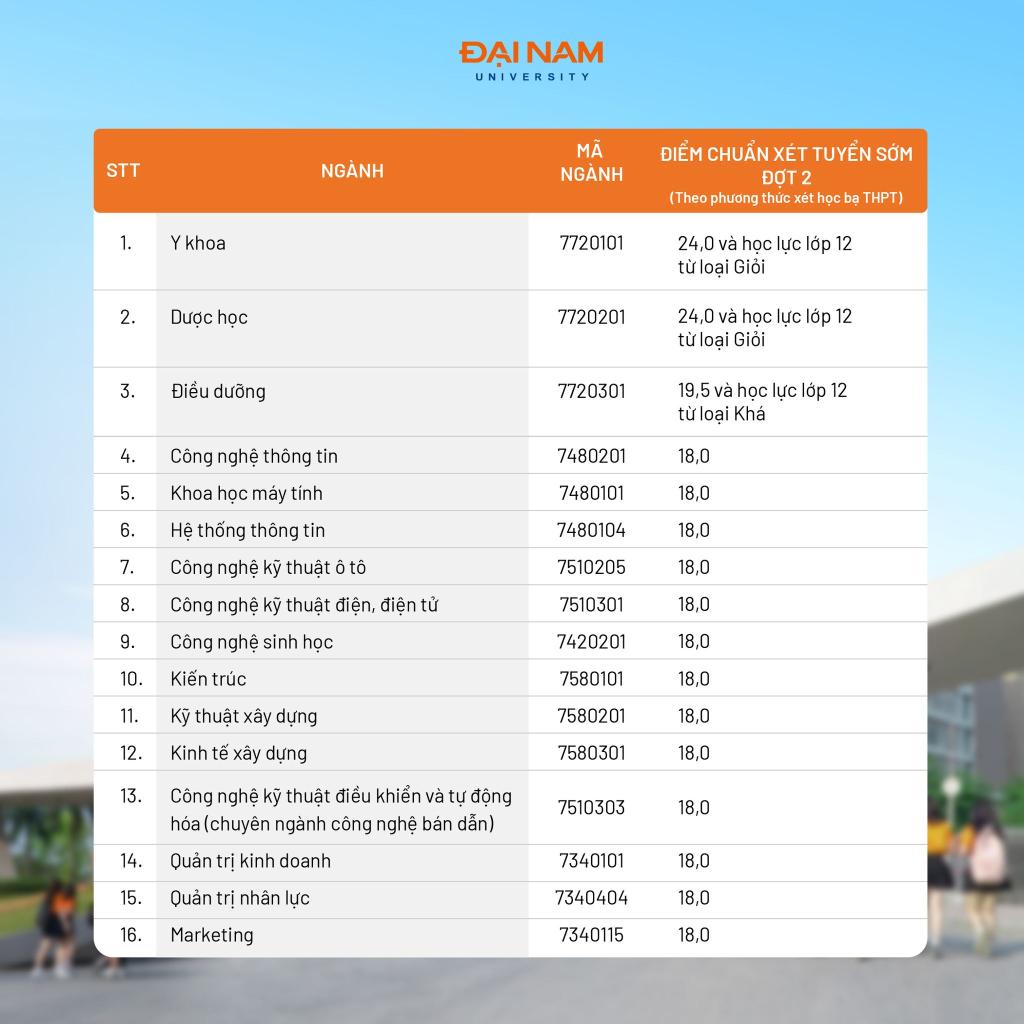This screenshot has width=1024, height=1024.
Task: Click major code 7580101
Action: point(591,679)
